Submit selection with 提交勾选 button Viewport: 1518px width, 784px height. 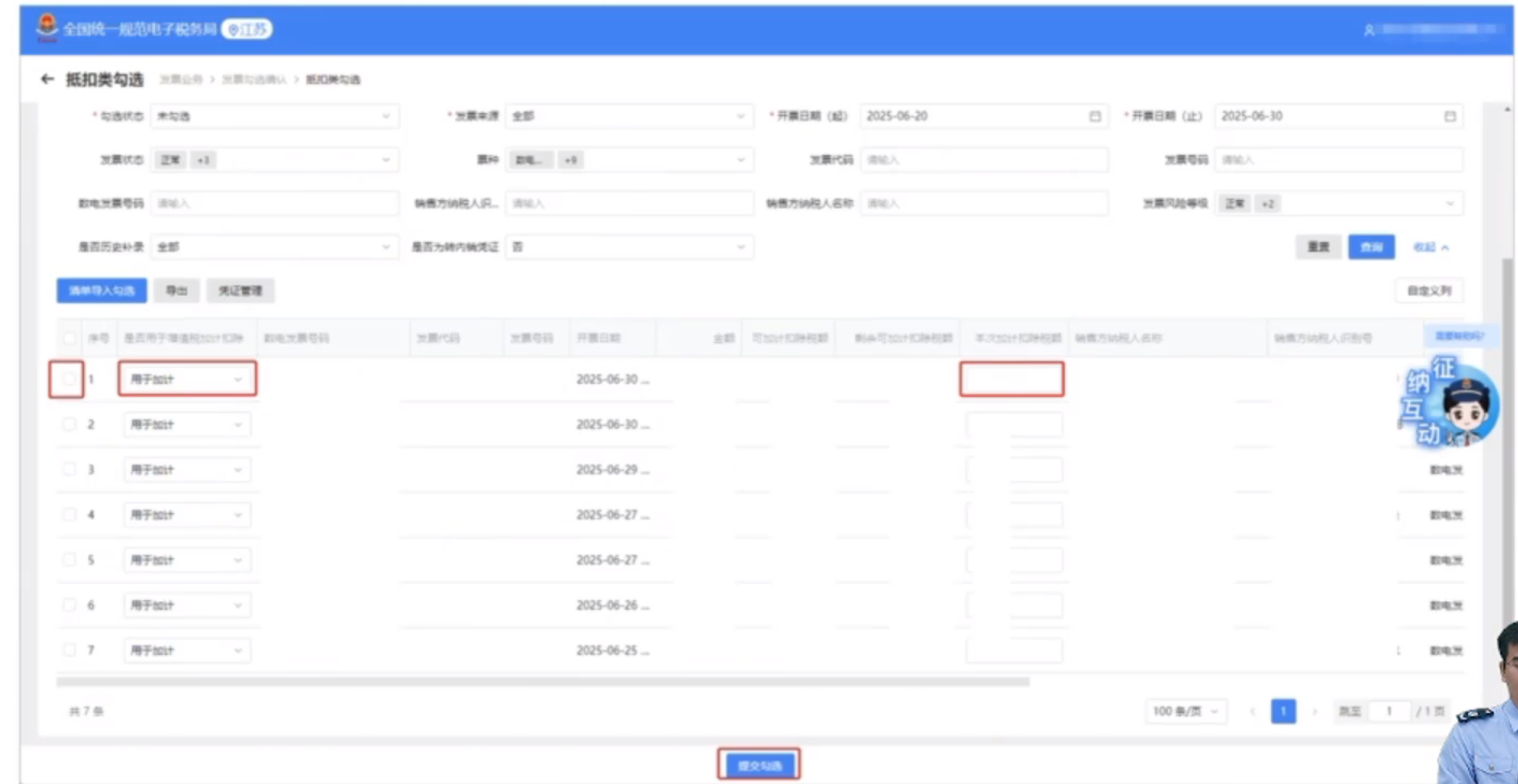click(759, 765)
